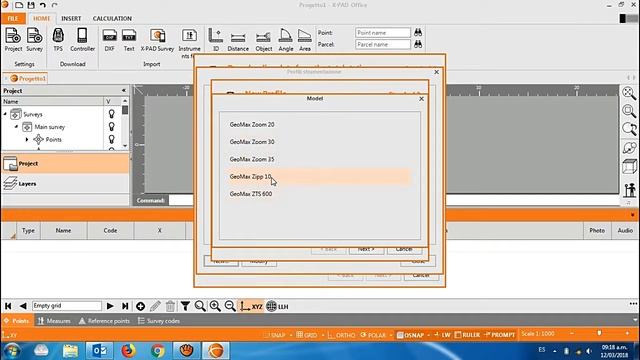640x360 pixels.
Task: Collapse the Surveys tree node
Action: click(x=5, y=114)
